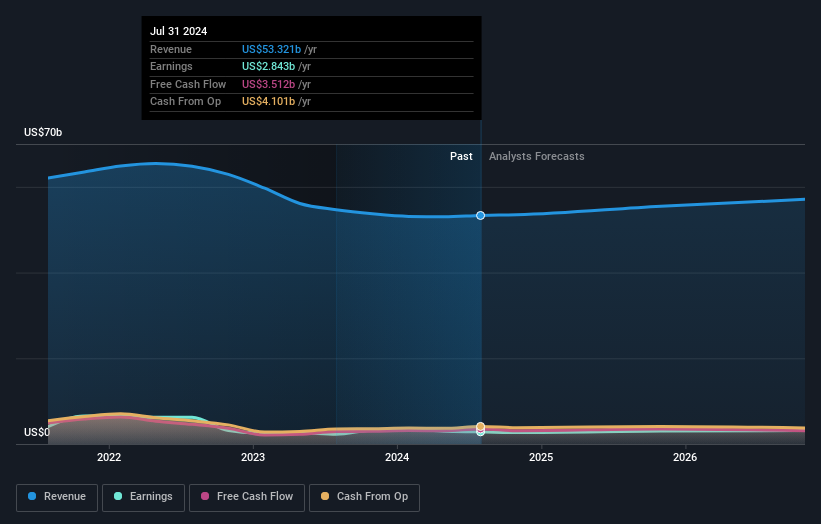
Task: Click the Cash From Op tooltip label
Action: coord(185,102)
